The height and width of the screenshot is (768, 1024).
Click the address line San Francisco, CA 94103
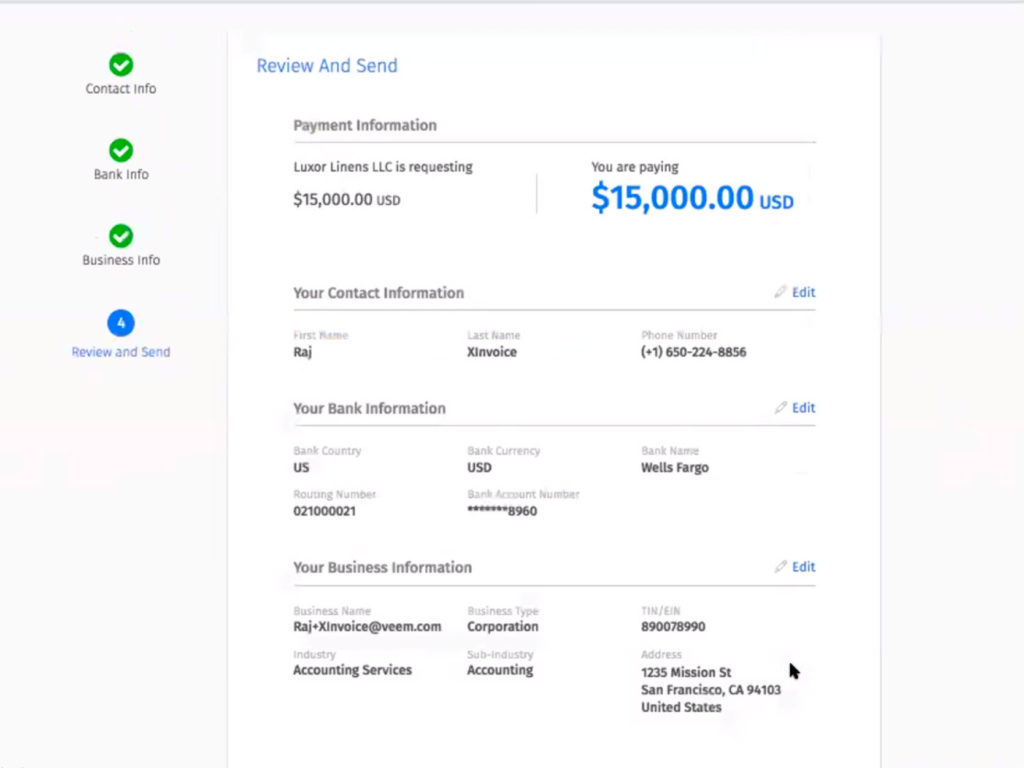pyautogui.click(x=711, y=690)
